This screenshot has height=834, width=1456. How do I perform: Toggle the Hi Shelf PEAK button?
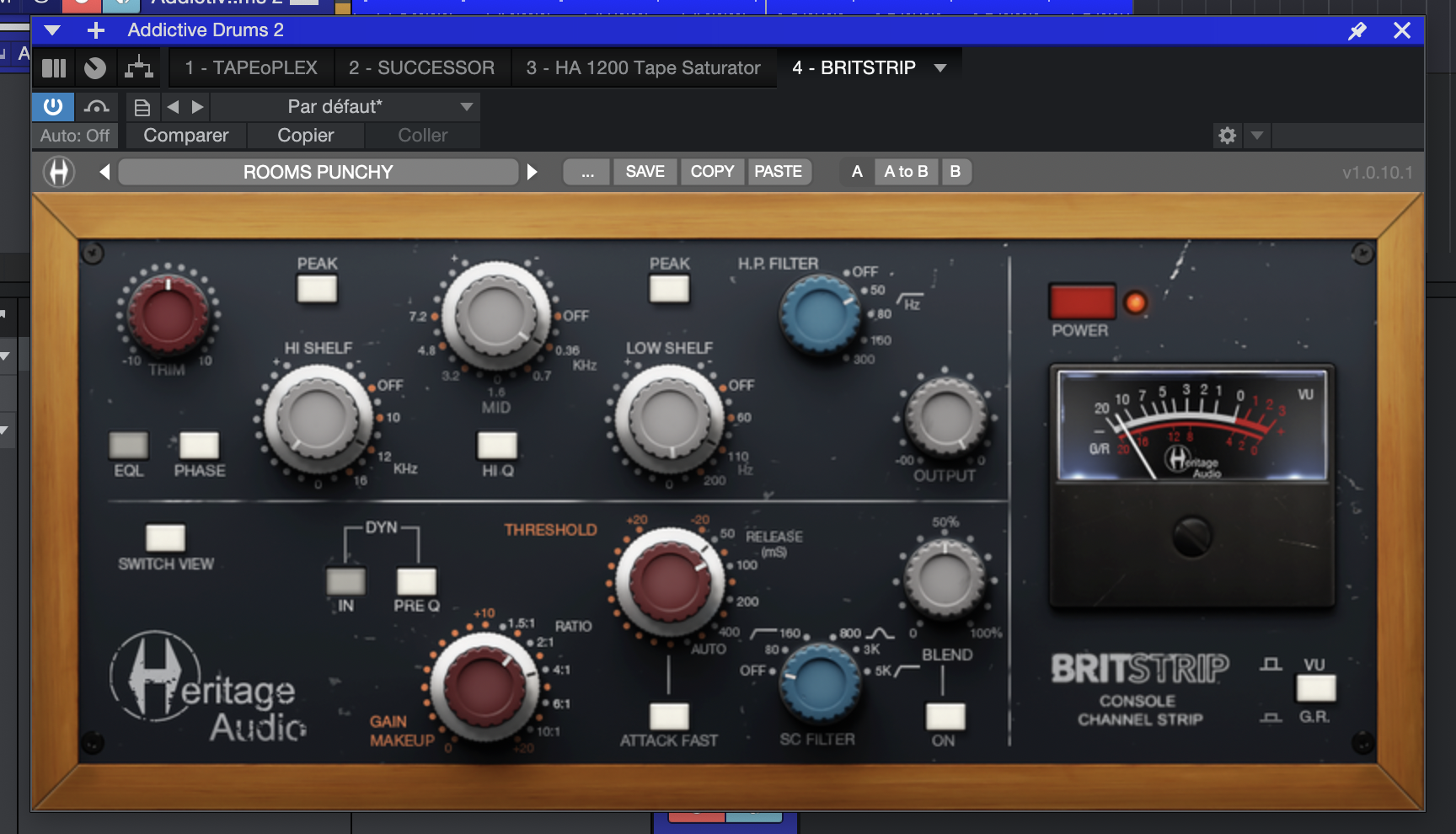(317, 289)
